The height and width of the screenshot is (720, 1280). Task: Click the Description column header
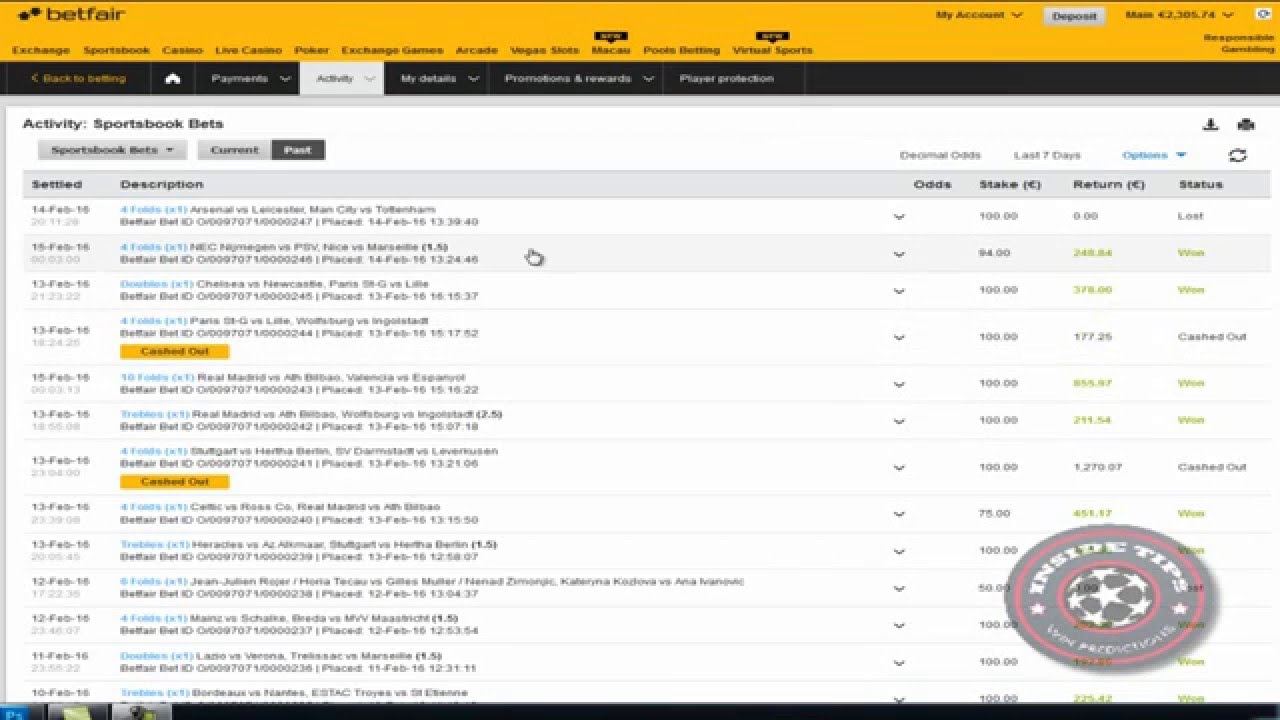pos(161,184)
